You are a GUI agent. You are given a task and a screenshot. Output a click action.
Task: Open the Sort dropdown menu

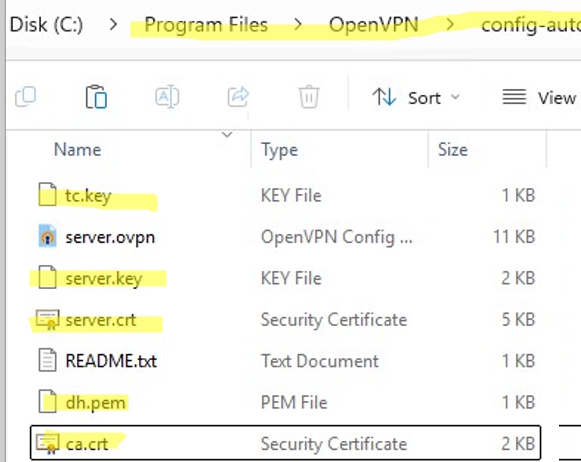[x=416, y=98]
